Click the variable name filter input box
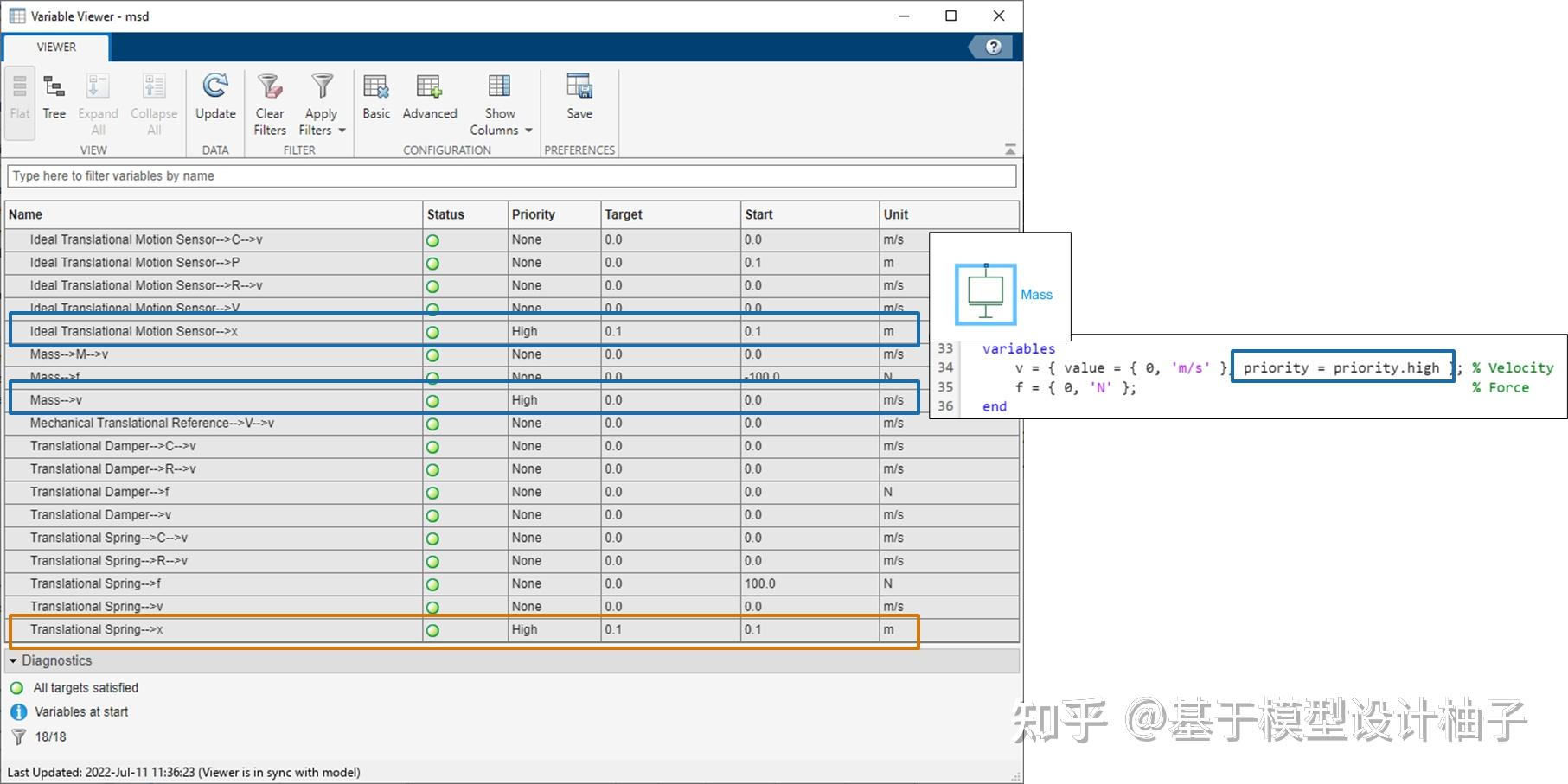The height and width of the screenshot is (784, 1568). click(x=512, y=175)
